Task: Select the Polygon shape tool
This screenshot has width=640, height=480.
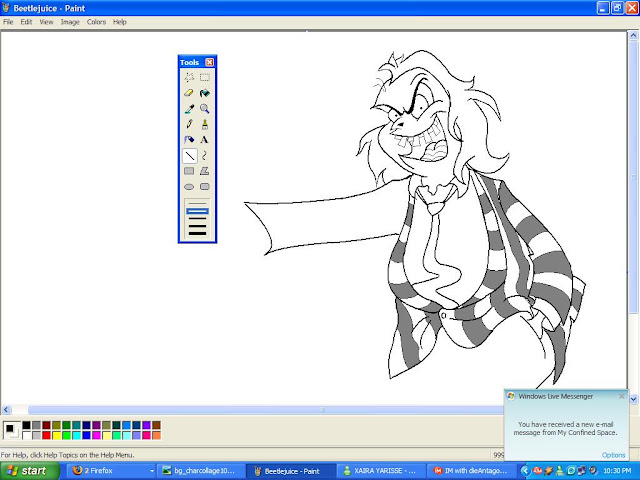Action: tap(204, 171)
